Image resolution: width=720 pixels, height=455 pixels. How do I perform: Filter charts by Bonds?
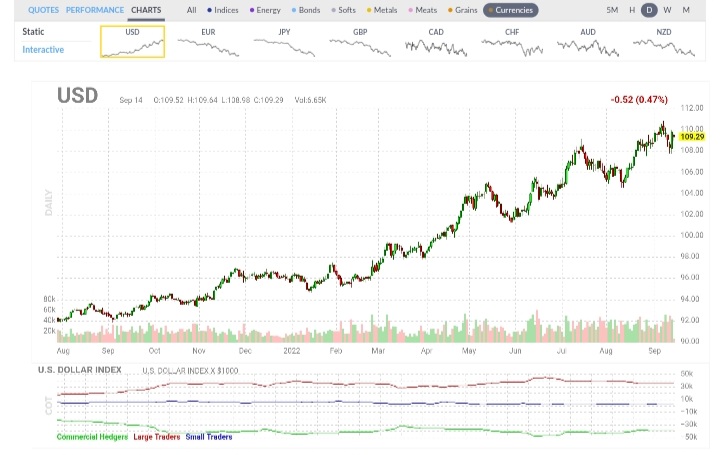pos(306,10)
